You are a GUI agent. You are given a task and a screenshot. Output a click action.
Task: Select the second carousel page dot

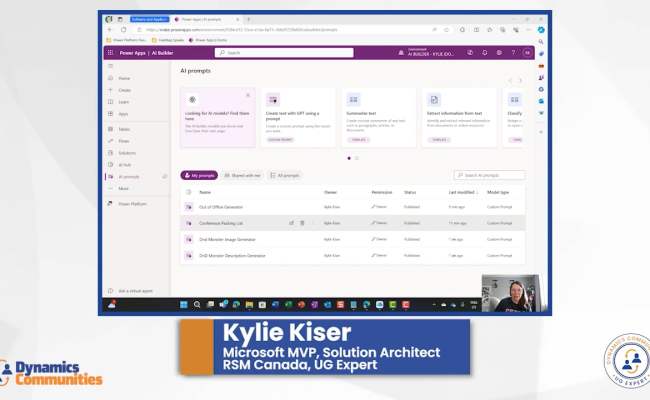coord(357,158)
